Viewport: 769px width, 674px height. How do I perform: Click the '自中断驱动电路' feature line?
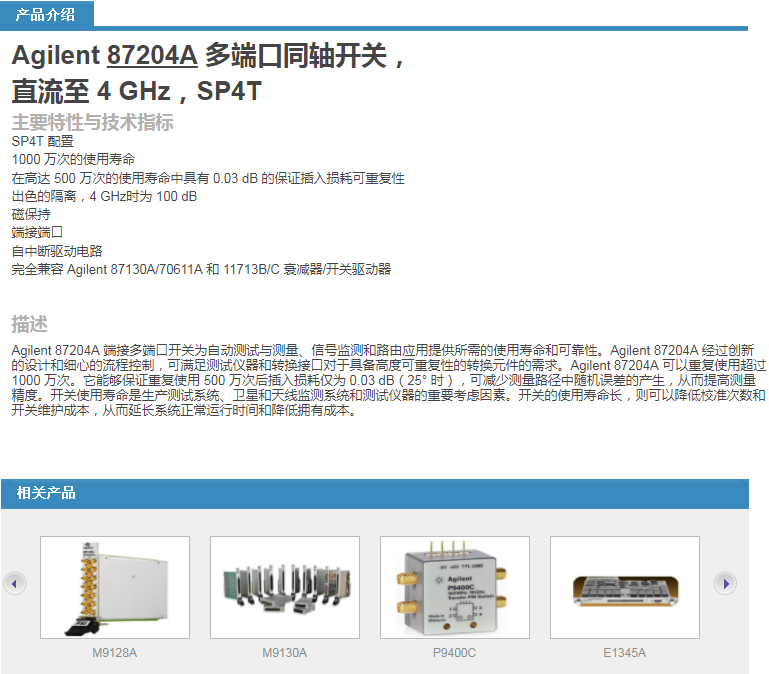[x=57, y=251]
